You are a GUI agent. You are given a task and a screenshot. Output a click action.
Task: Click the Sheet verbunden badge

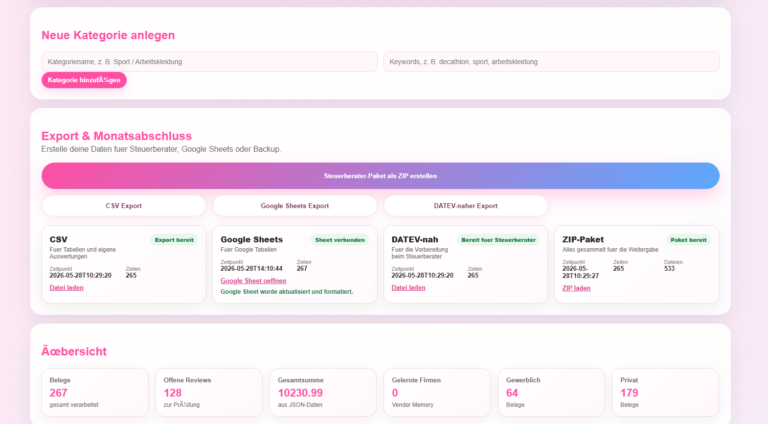pos(340,240)
